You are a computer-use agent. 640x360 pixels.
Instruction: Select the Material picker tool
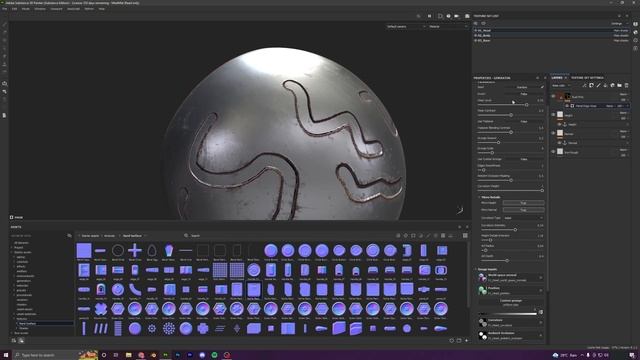click(x=4, y=72)
